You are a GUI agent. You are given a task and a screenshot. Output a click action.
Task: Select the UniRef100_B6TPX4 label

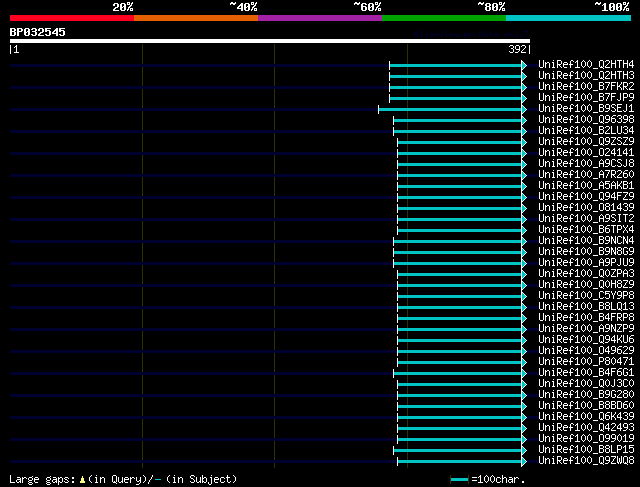[x=586, y=230]
